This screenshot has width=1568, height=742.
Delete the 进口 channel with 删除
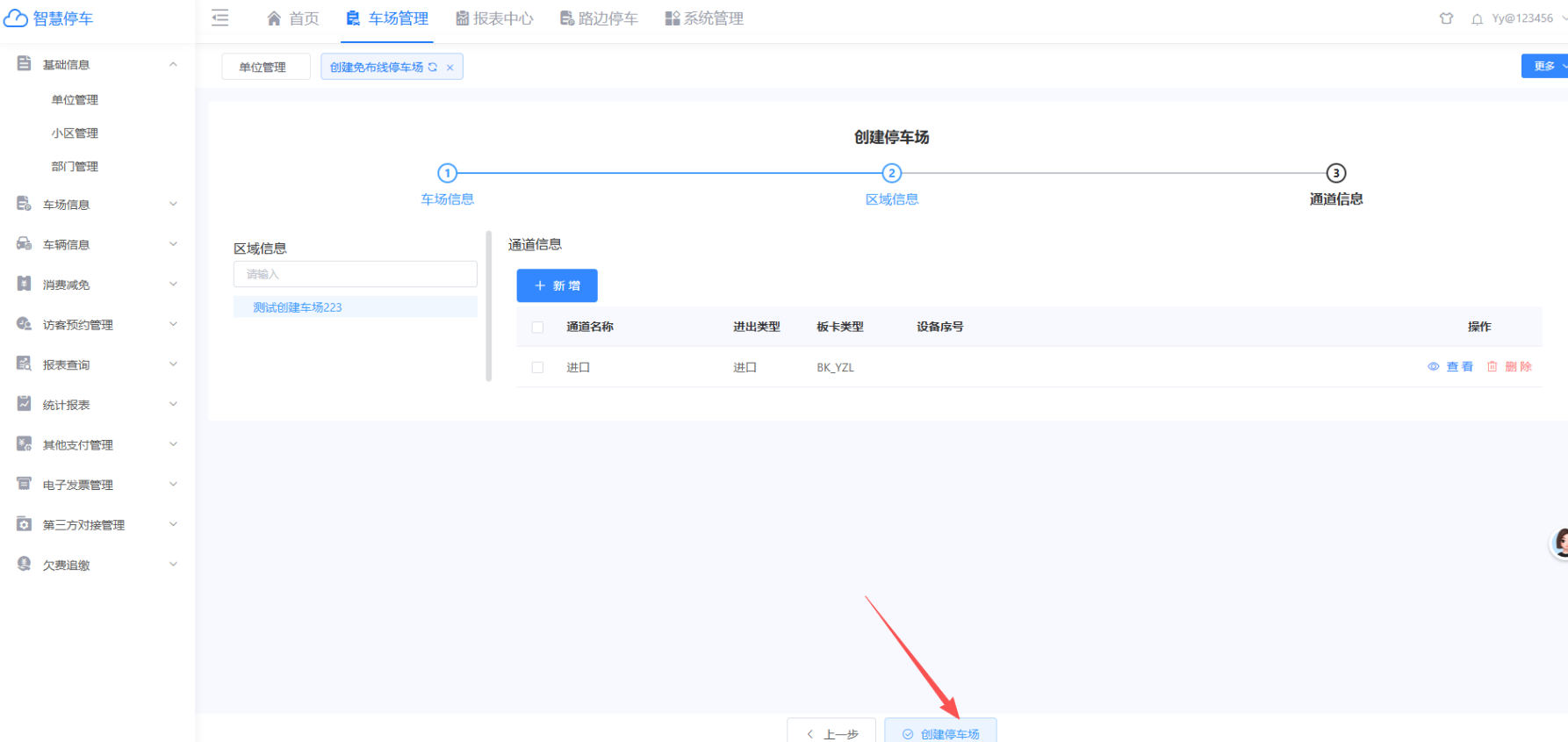1509,367
